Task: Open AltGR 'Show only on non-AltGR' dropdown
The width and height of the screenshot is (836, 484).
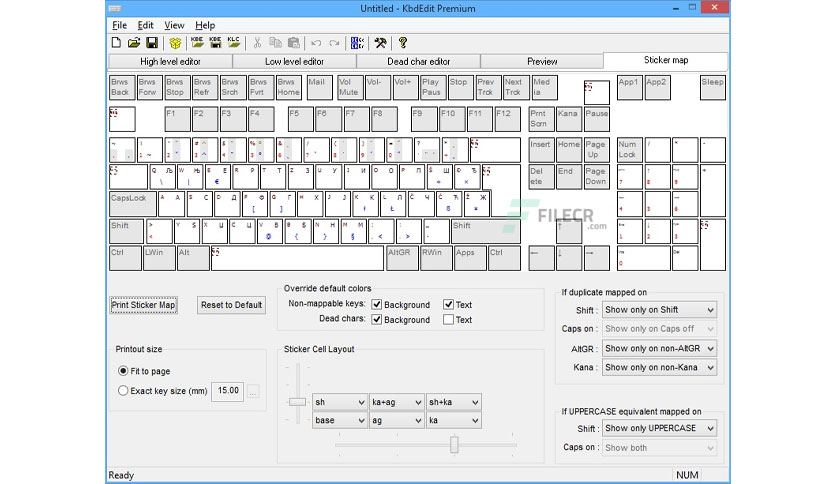Action: click(659, 348)
